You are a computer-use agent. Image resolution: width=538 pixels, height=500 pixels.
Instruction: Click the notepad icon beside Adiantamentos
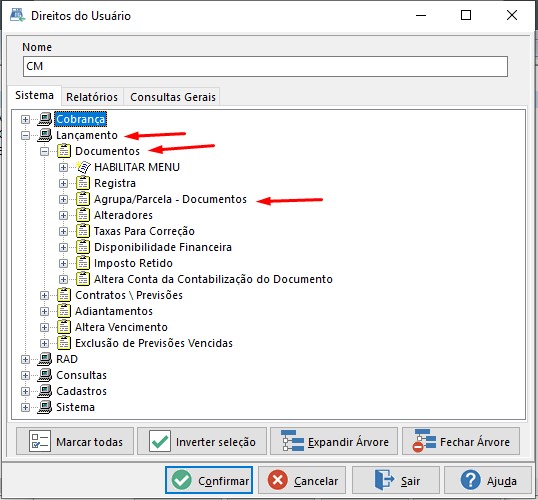pyautogui.click(x=64, y=311)
